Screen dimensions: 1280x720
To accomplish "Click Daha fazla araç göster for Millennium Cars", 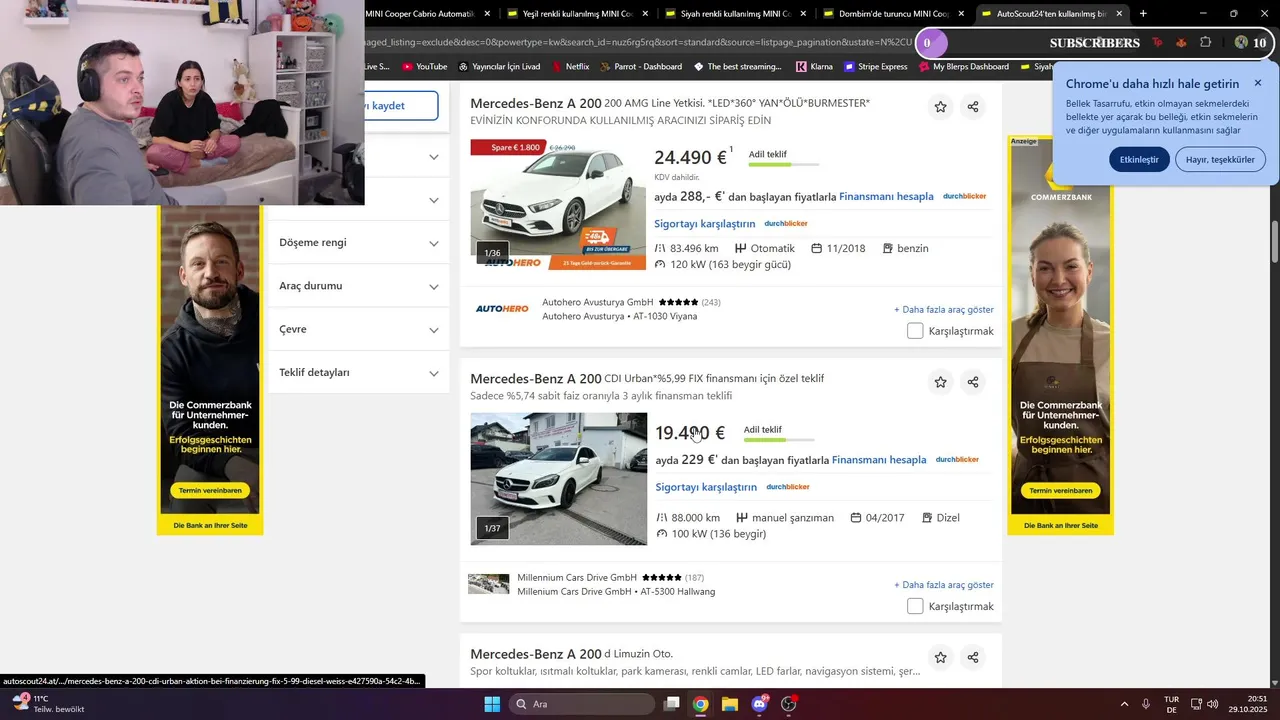I will [x=944, y=585].
